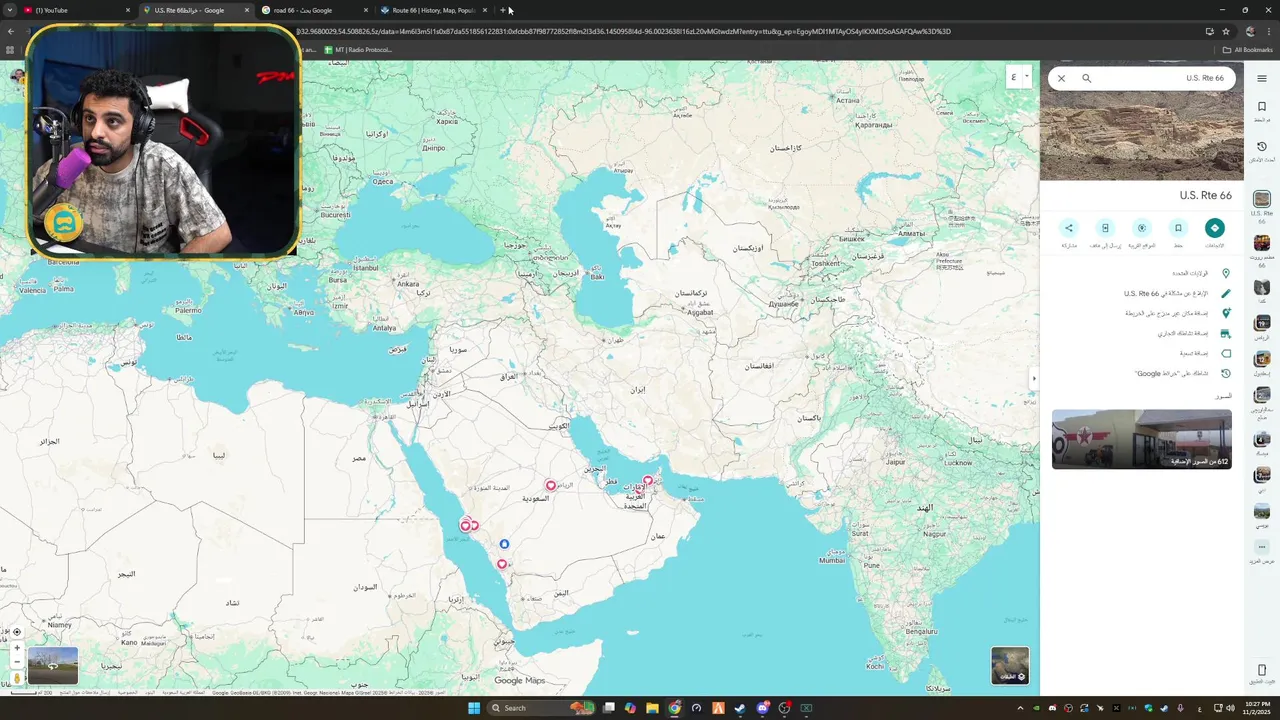The height and width of the screenshot is (720, 1280).
Task: Click the Suggest an edit on U.S. Rte 66 row
Action: (1141, 293)
